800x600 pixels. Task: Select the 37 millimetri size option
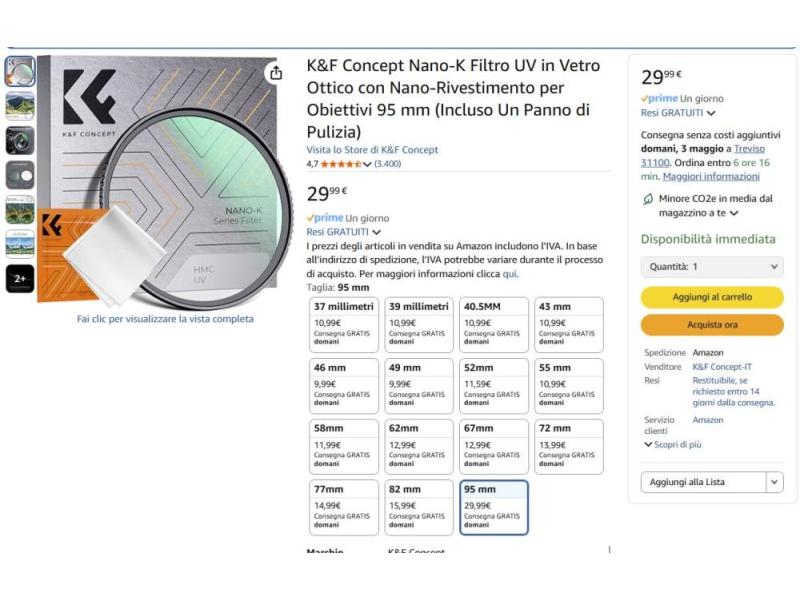[344, 325]
